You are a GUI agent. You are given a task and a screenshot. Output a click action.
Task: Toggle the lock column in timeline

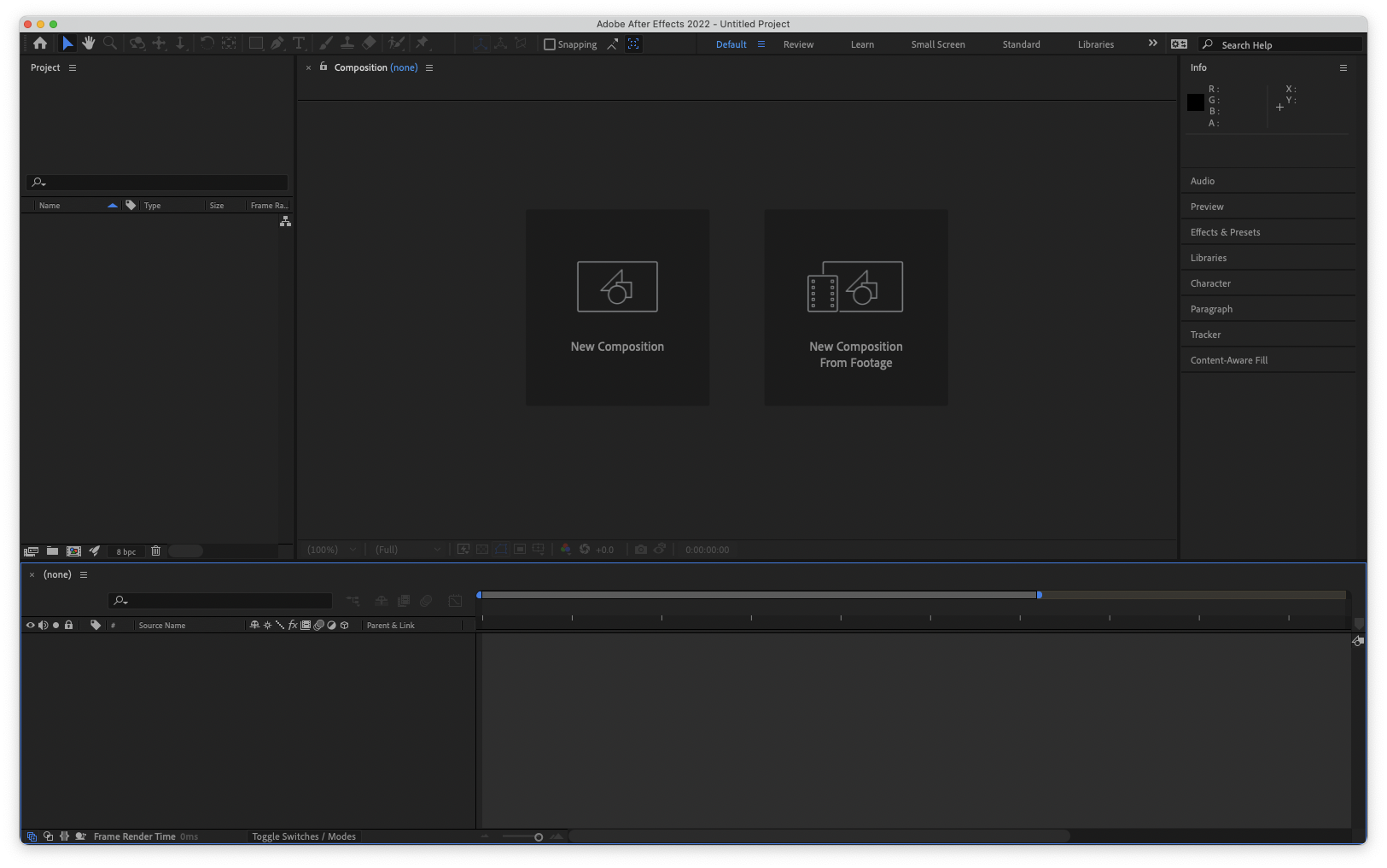coord(69,626)
